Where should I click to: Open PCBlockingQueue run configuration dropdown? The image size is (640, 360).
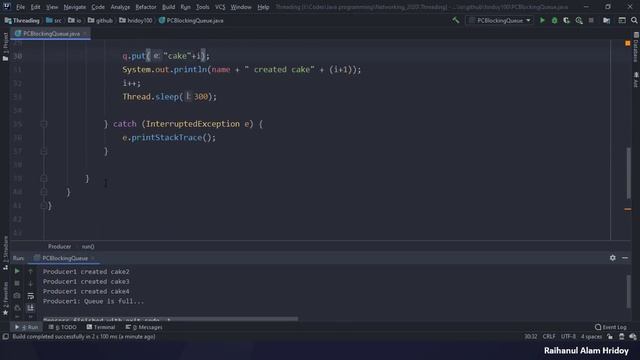(x=500, y=20)
